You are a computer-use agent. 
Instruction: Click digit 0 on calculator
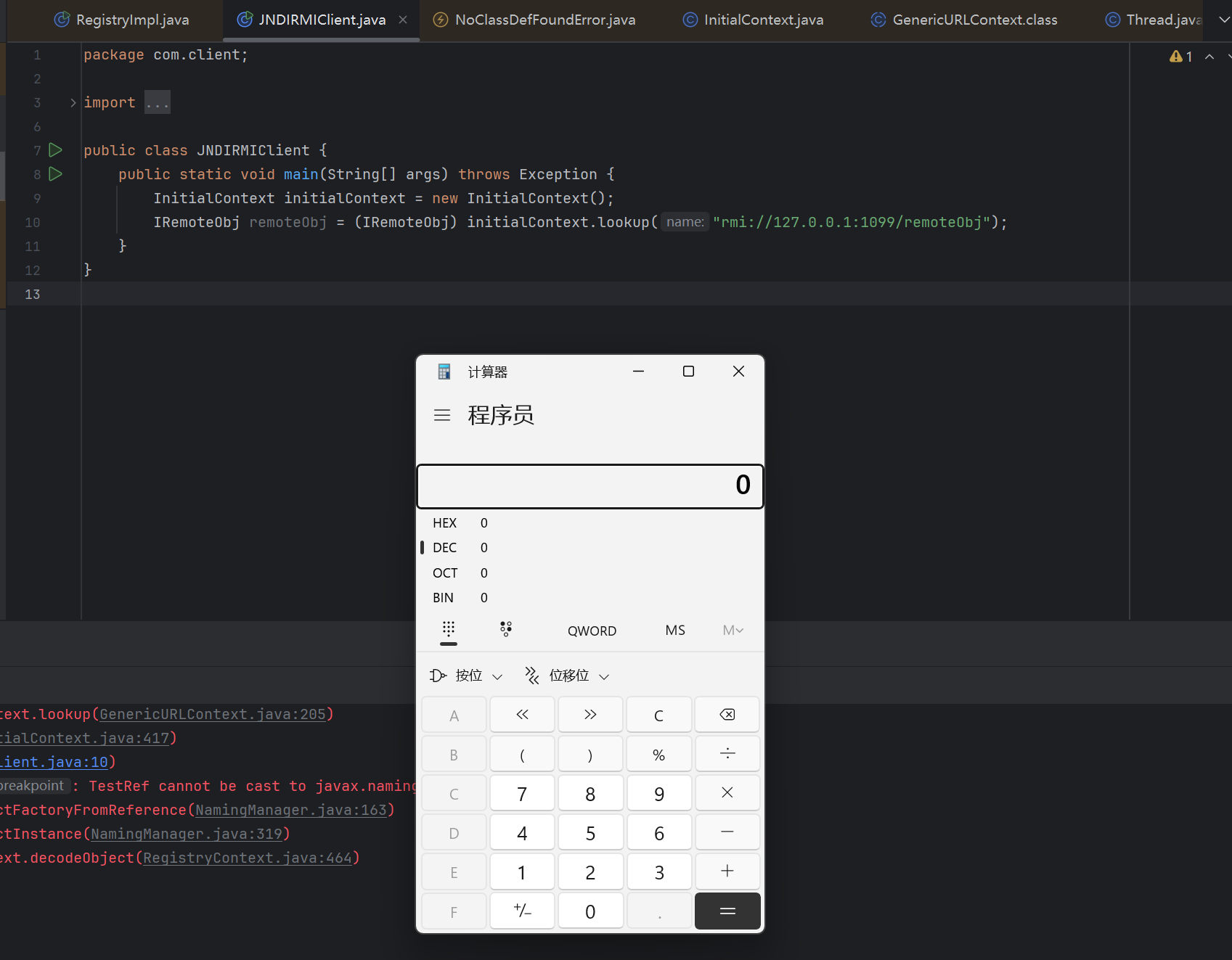(590, 911)
